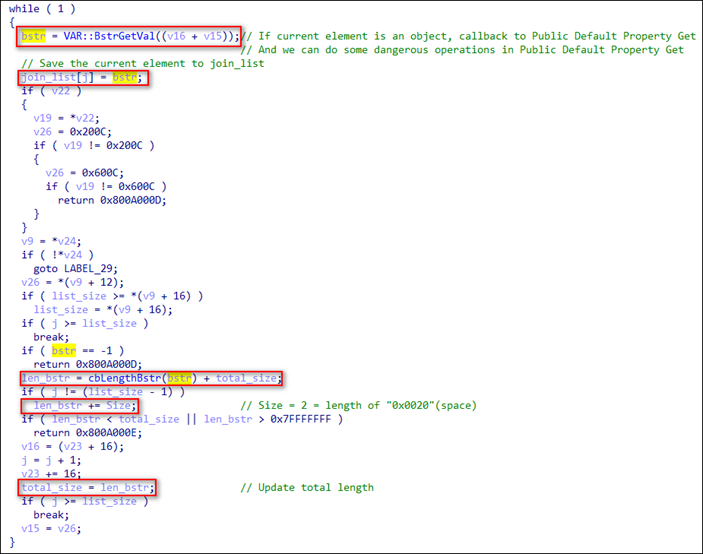703x554 pixels.
Task: Click the 'v15 = v26' assignment
Action: pos(53,527)
